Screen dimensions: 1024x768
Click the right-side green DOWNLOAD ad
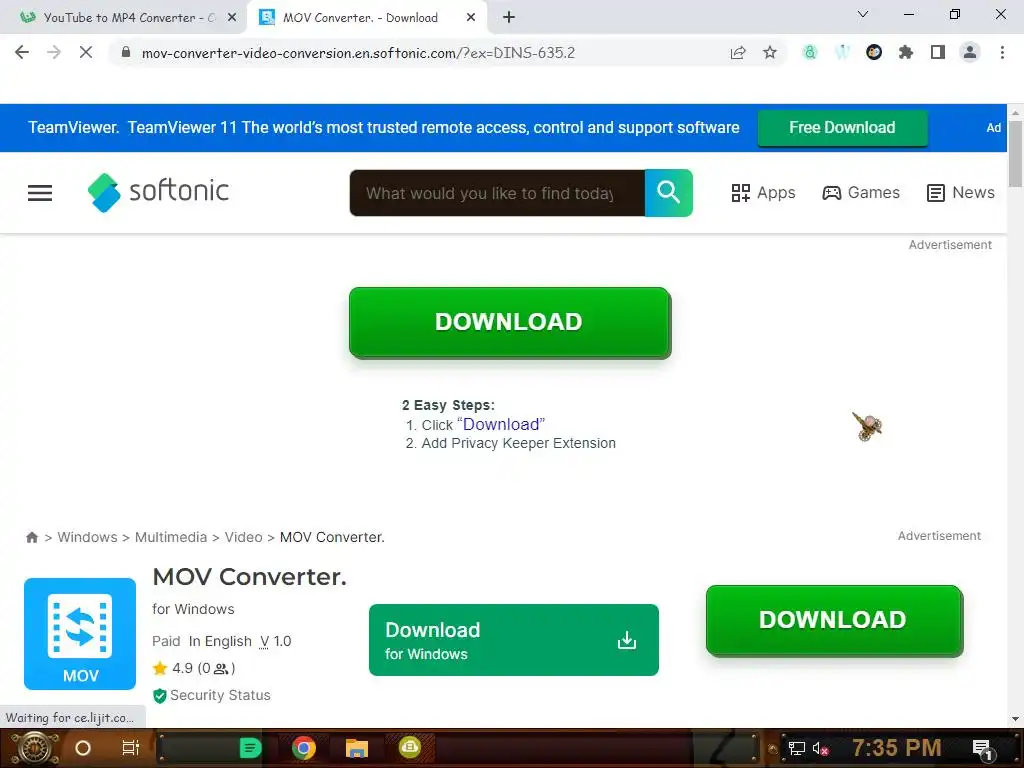click(x=834, y=620)
